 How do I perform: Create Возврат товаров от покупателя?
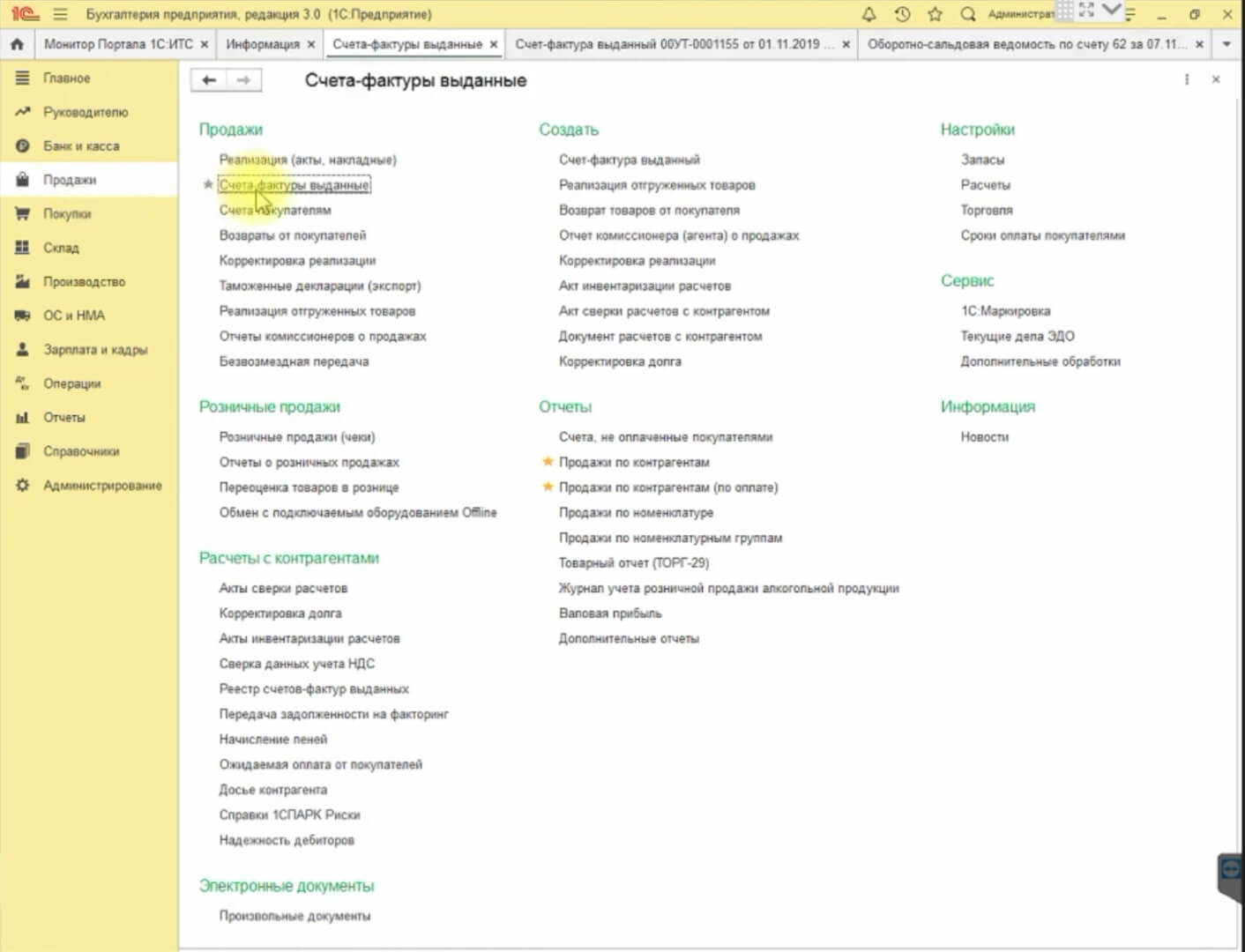click(x=649, y=210)
